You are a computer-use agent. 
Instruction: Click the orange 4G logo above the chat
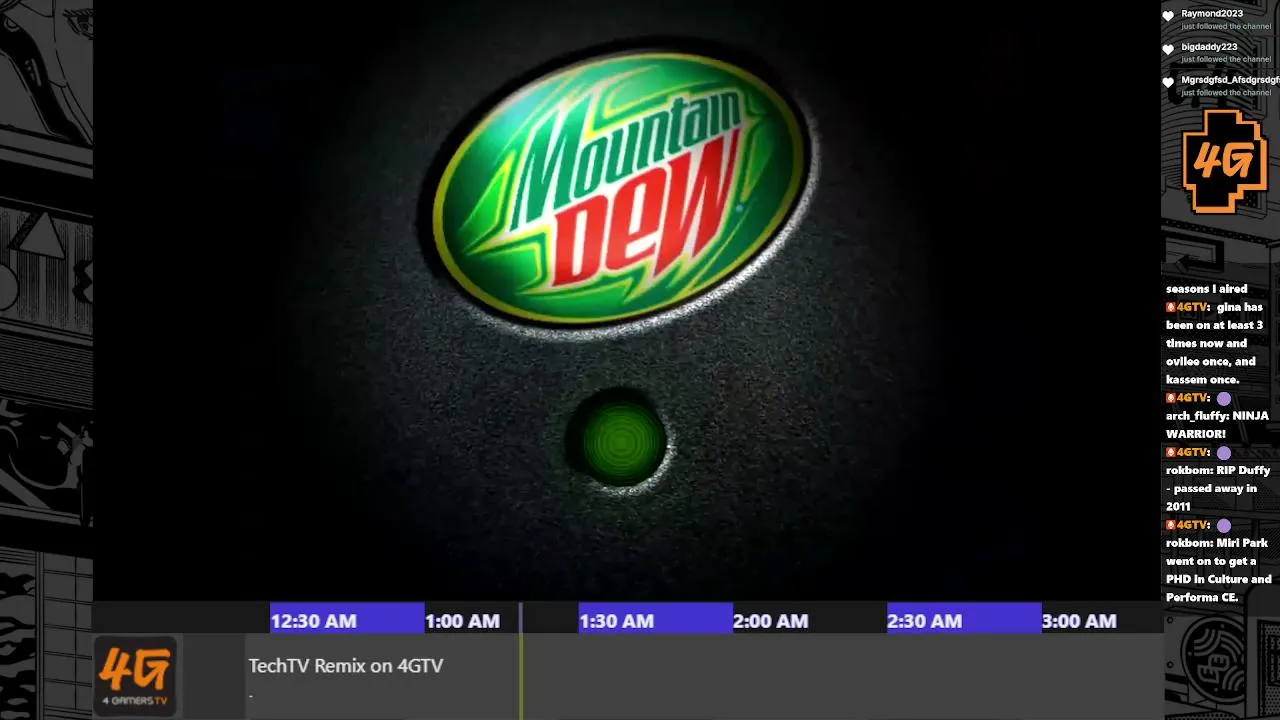[1225, 160]
